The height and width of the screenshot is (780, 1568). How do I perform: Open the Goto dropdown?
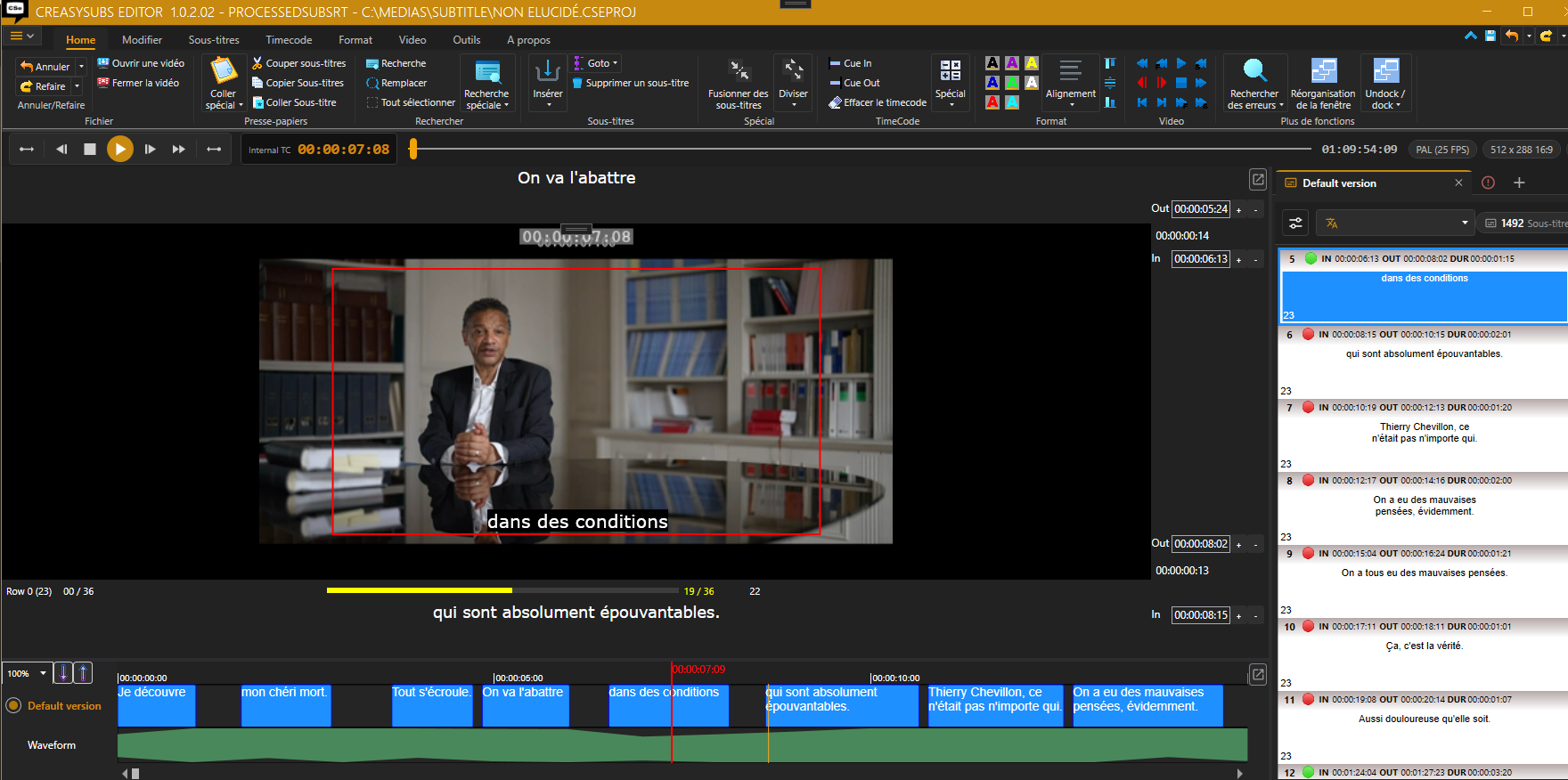[x=597, y=63]
